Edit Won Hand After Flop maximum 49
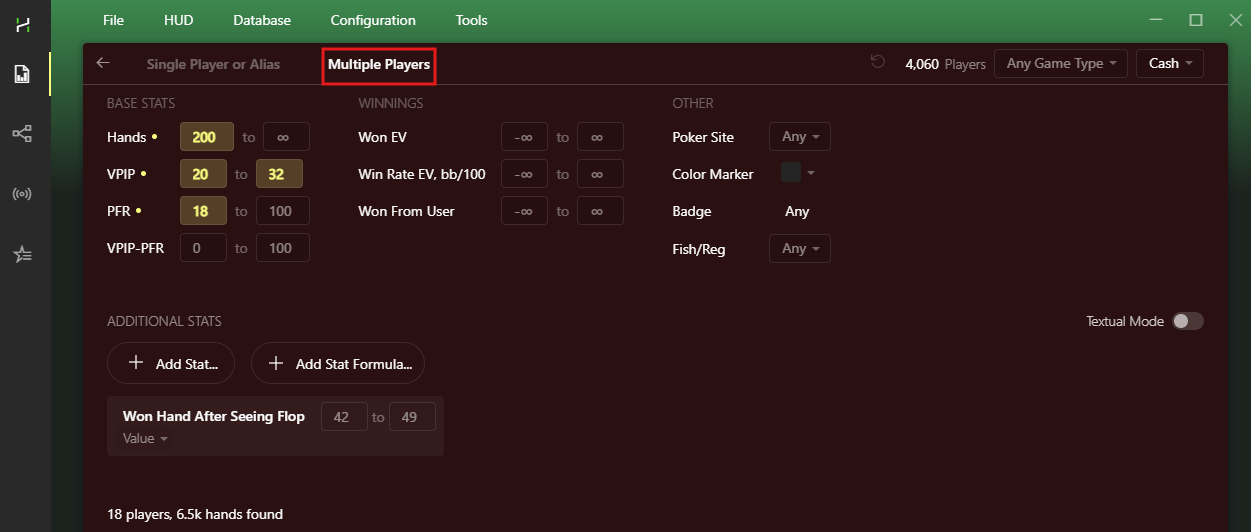Viewport: 1251px width, 532px height. [x=412, y=416]
